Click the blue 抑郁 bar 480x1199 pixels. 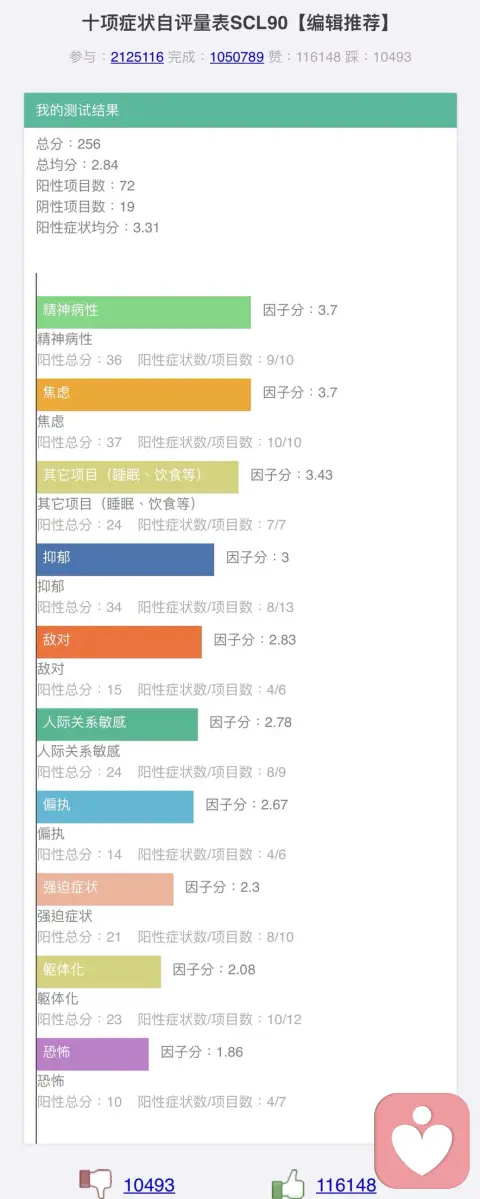coord(125,559)
